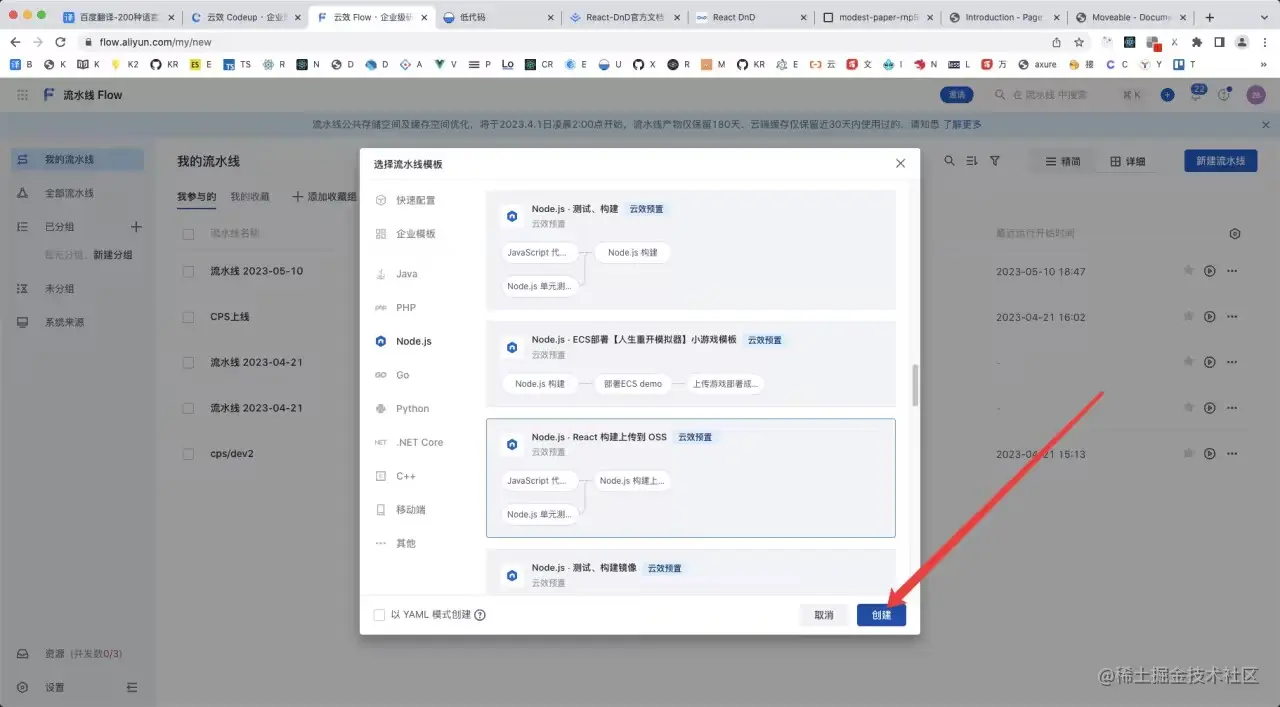The height and width of the screenshot is (707, 1280).
Task: Switch to 精简 view mode
Action: (x=1062, y=161)
